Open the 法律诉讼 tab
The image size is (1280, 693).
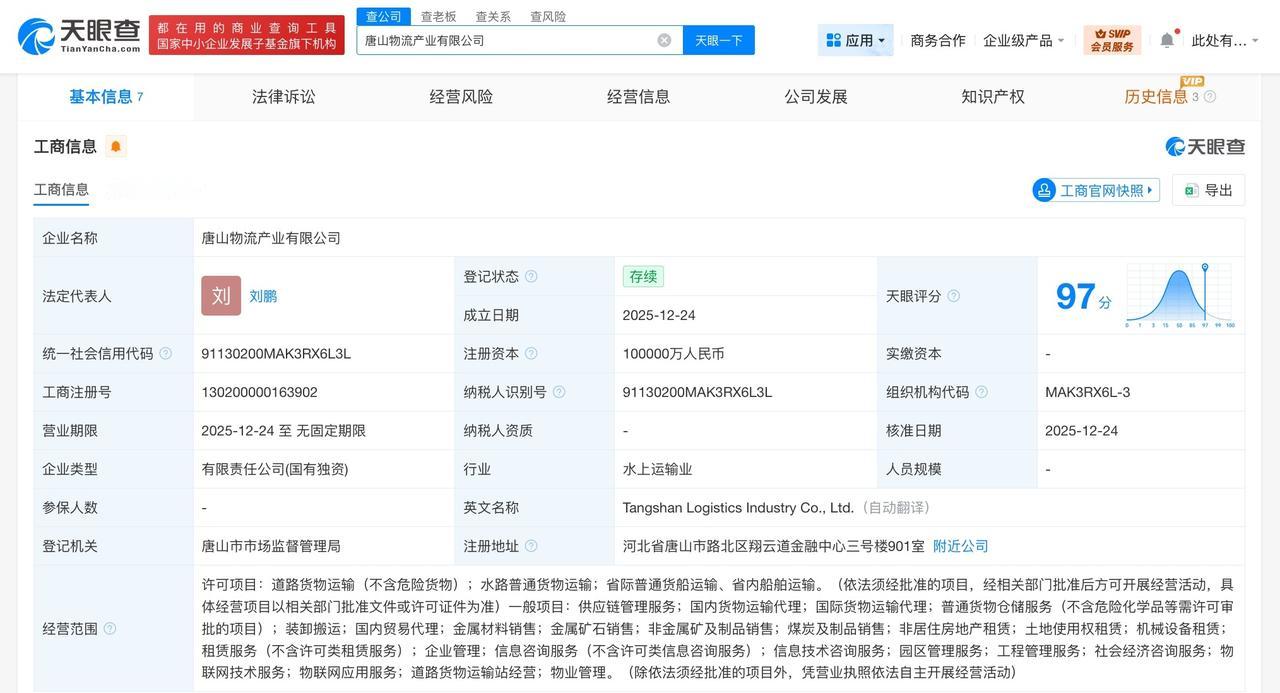[x=283, y=96]
